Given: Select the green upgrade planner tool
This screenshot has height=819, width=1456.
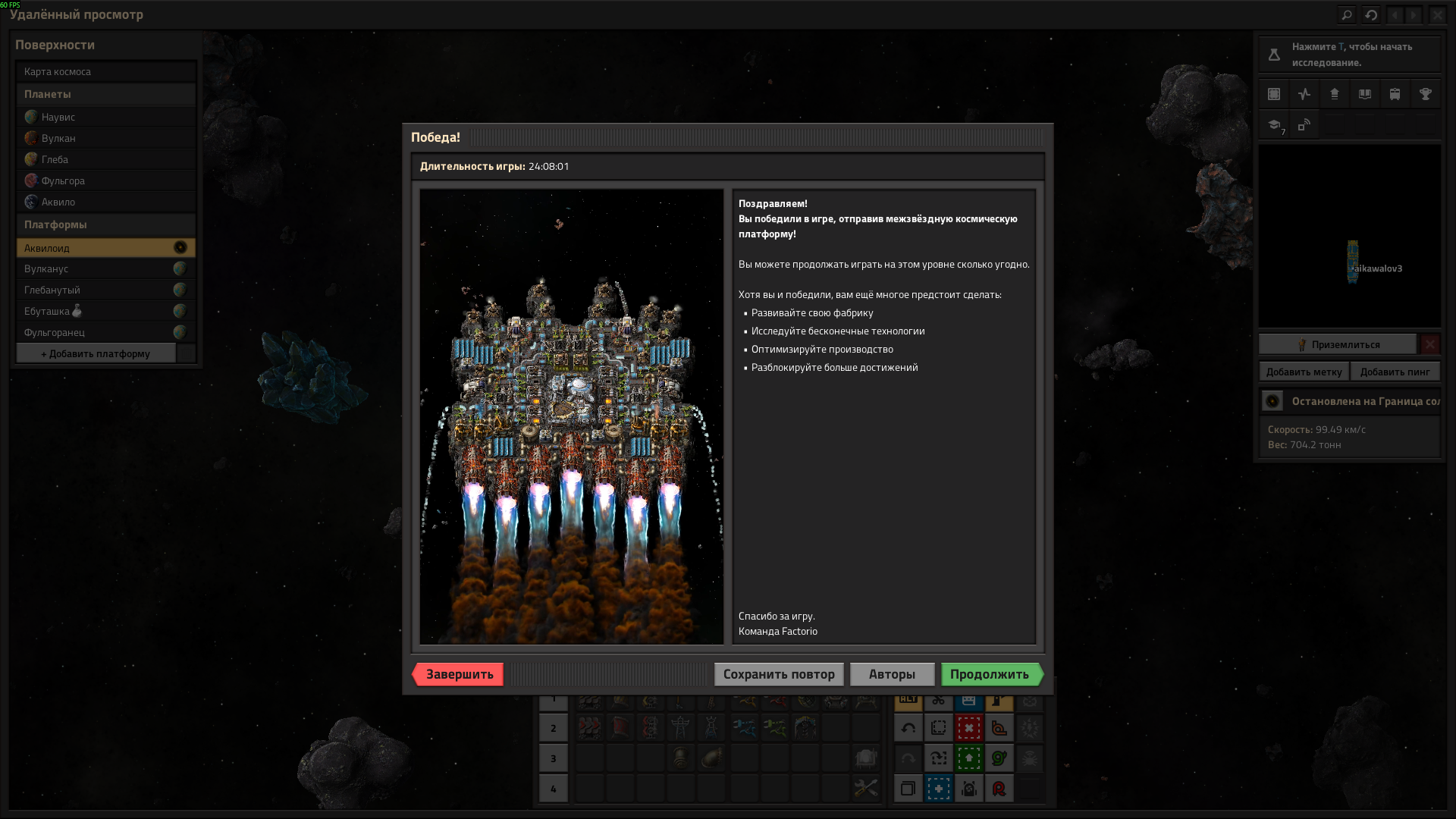Looking at the screenshot, I should (x=968, y=758).
